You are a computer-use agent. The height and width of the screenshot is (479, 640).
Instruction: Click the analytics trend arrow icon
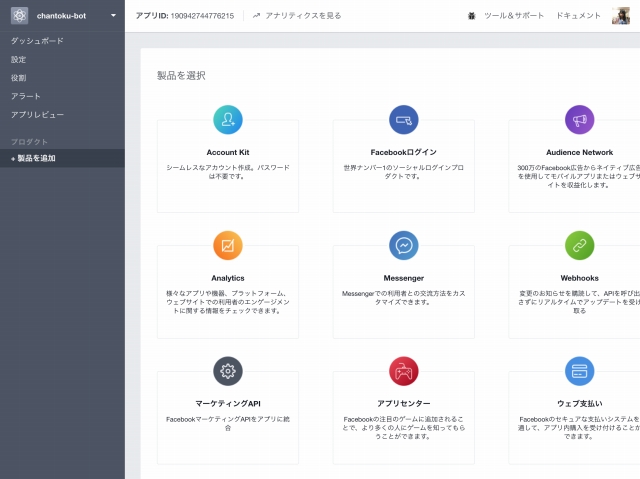point(256,16)
